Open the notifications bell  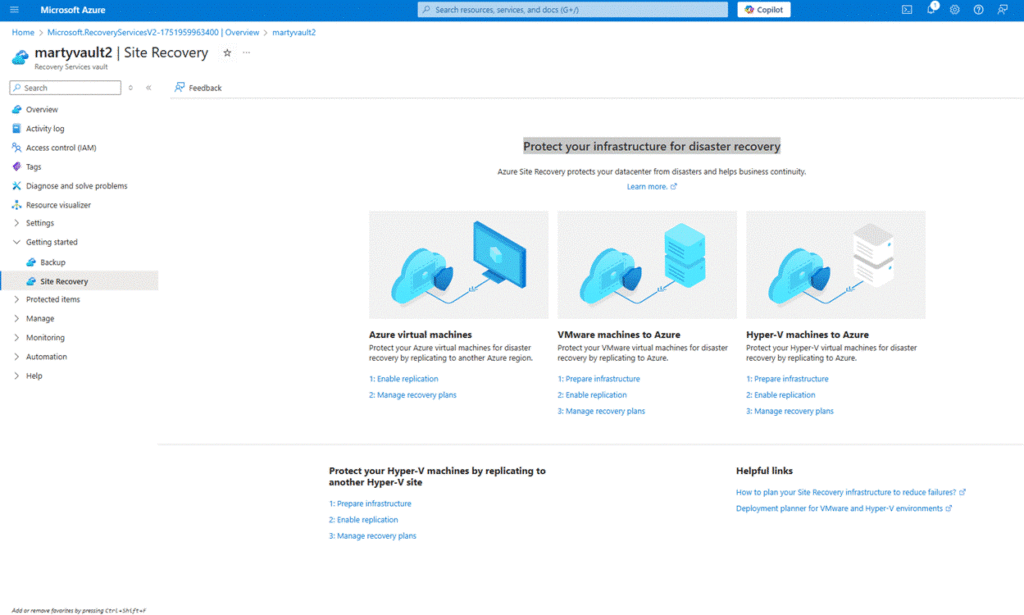point(930,9)
